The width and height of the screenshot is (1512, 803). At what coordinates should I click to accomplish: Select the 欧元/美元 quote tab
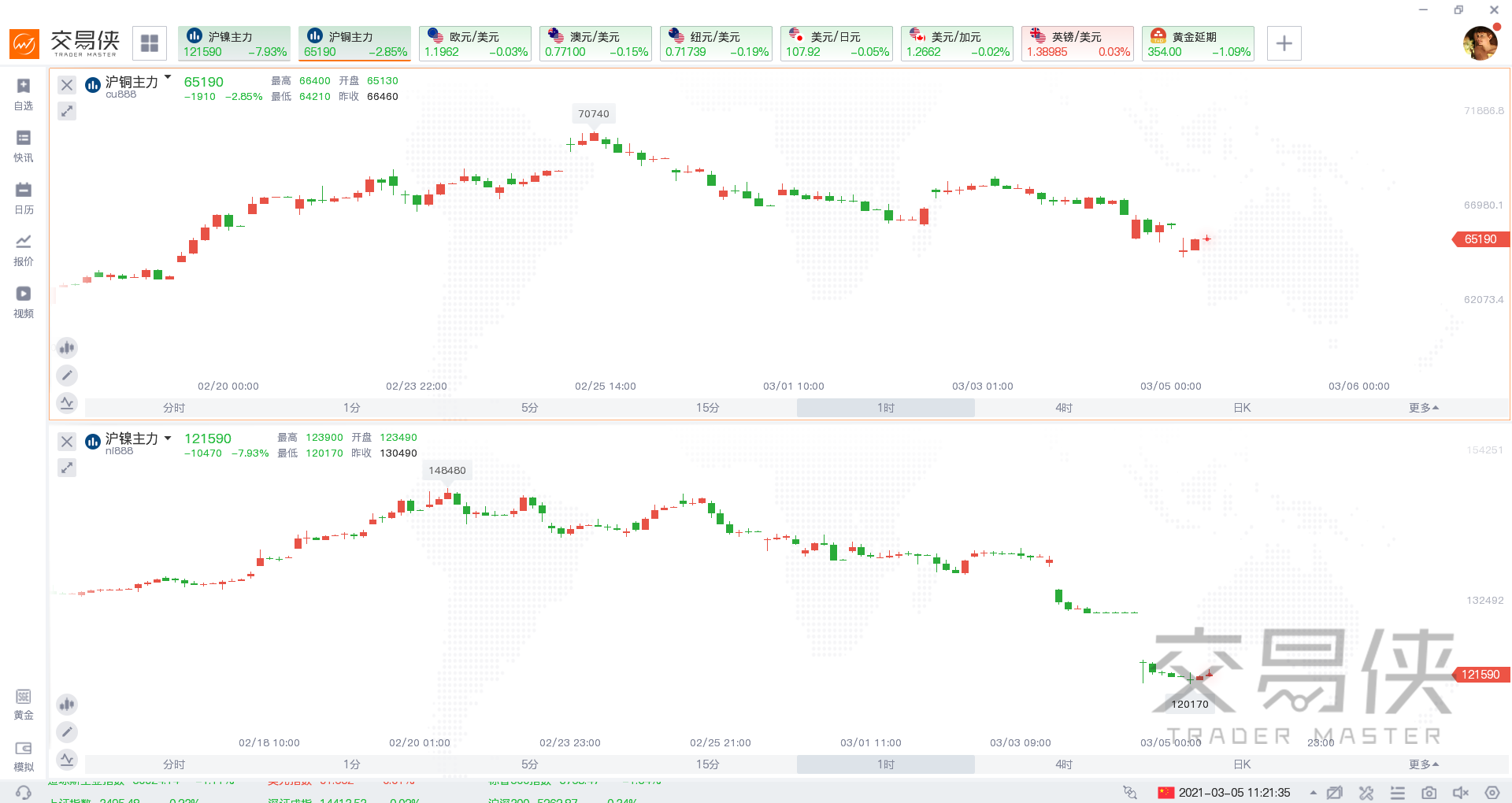point(475,43)
